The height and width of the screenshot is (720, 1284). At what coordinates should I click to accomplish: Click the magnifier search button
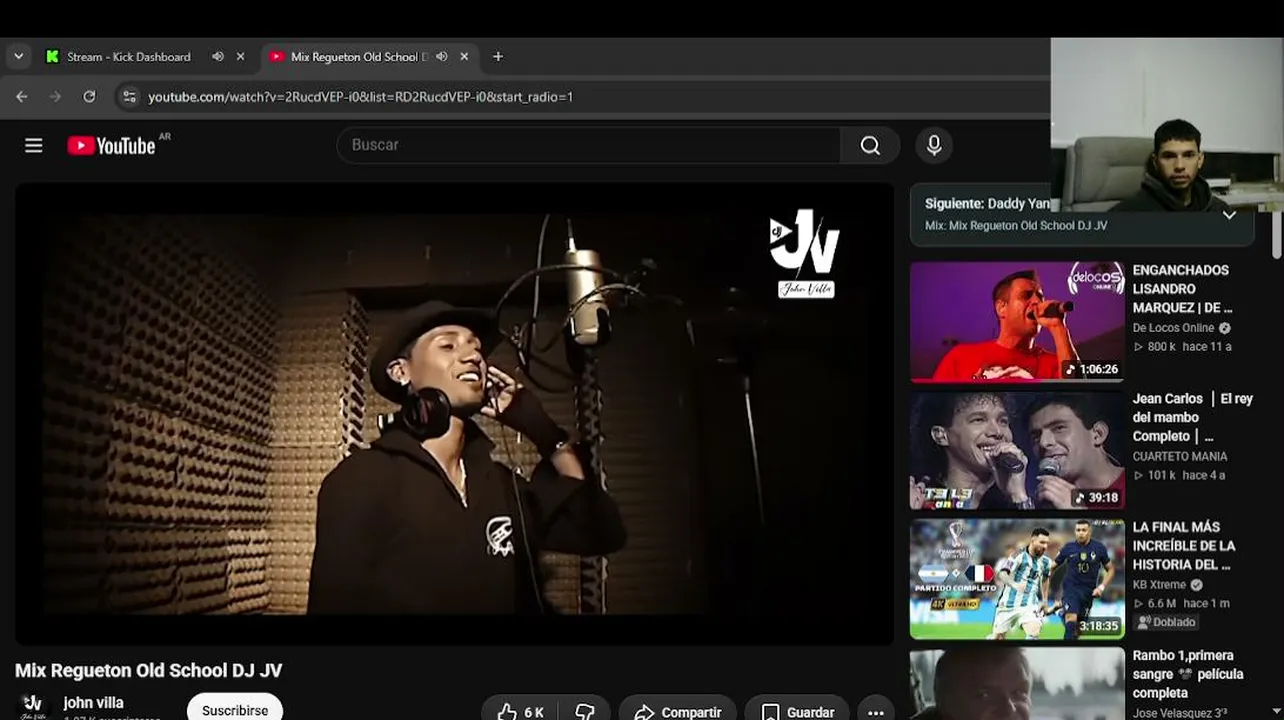pos(870,145)
